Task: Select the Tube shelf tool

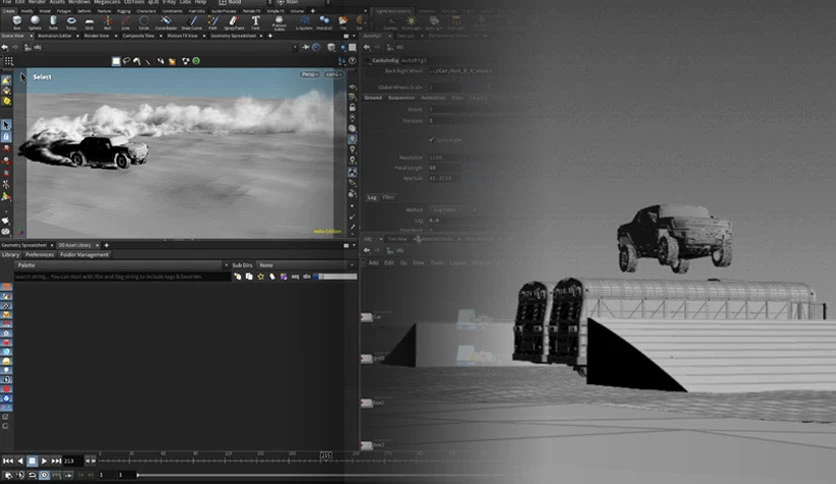Action: click(x=53, y=21)
